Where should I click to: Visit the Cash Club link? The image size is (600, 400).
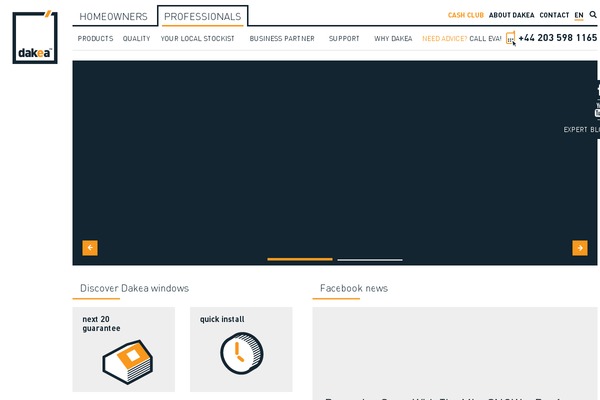tap(465, 16)
